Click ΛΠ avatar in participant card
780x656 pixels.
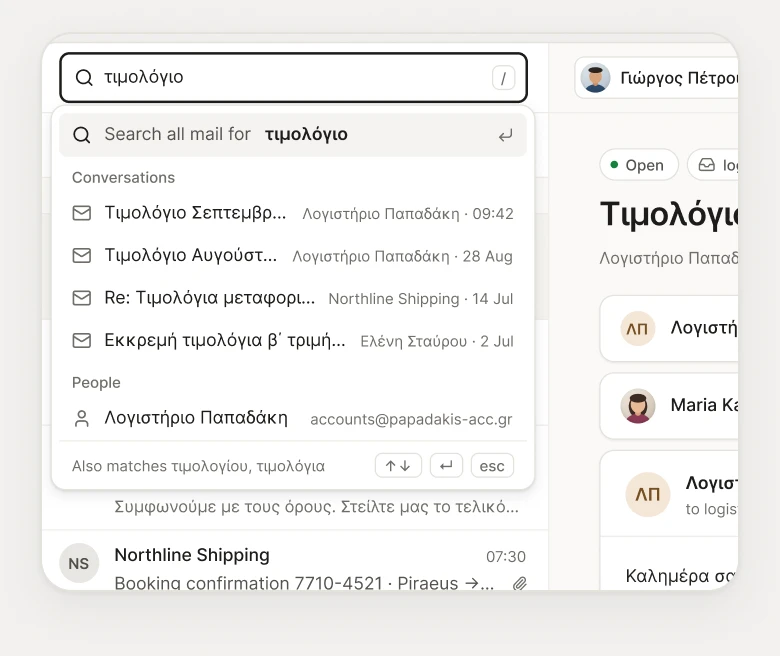[x=637, y=328]
